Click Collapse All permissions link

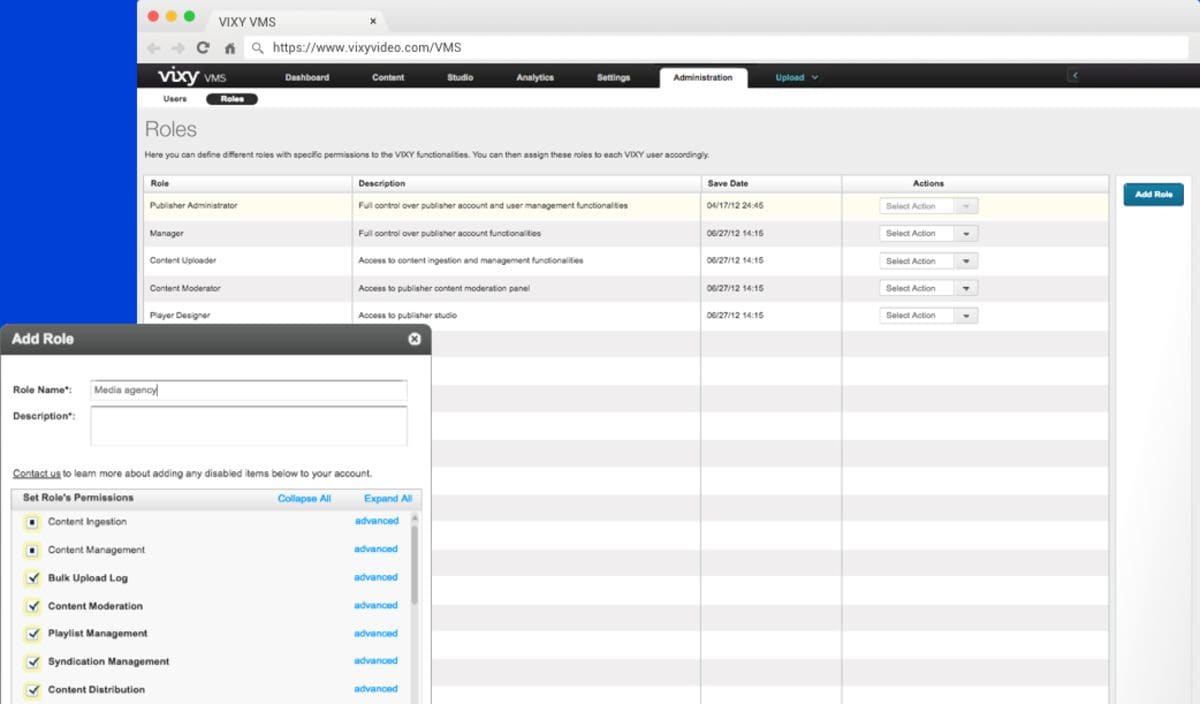click(304, 498)
